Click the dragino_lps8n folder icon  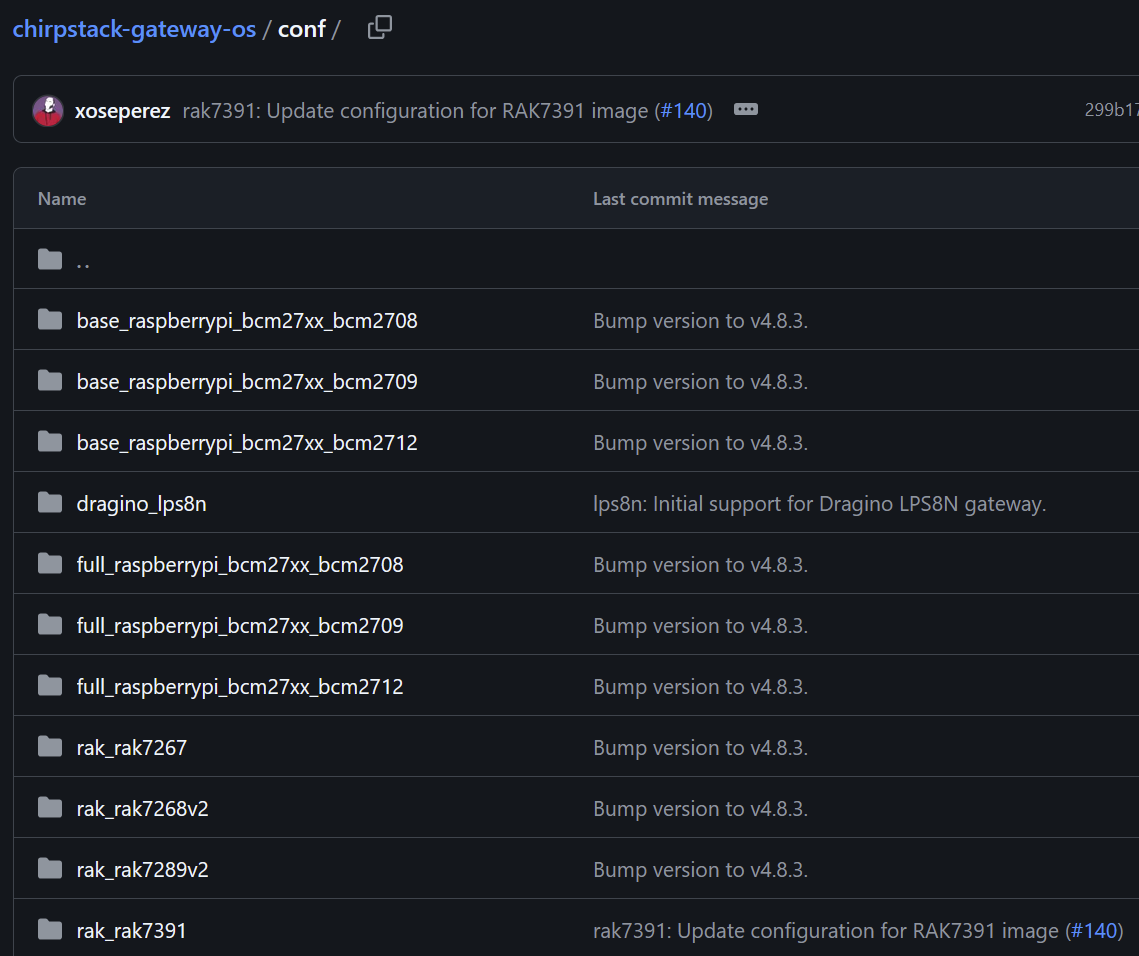pyautogui.click(x=50, y=504)
